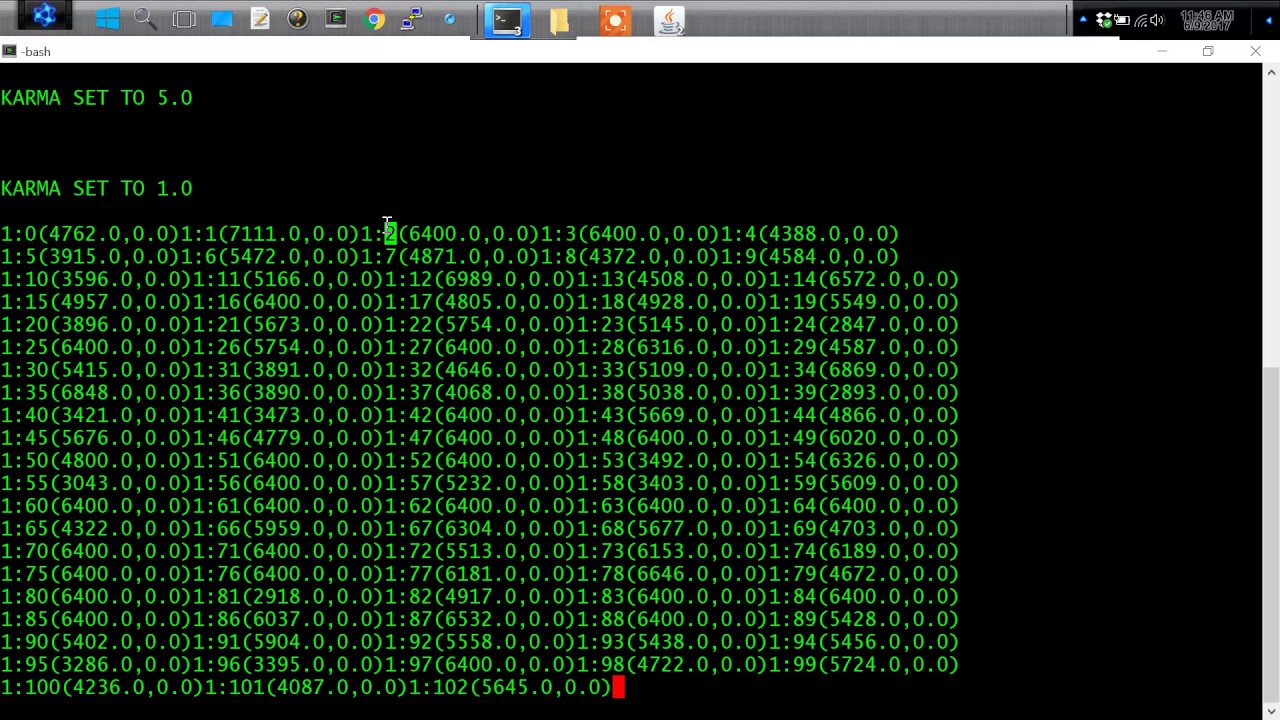Viewport: 1280px width, 720px height.
Task: Open the notepad with pencil icon
Action: click(x=260, y=19)
